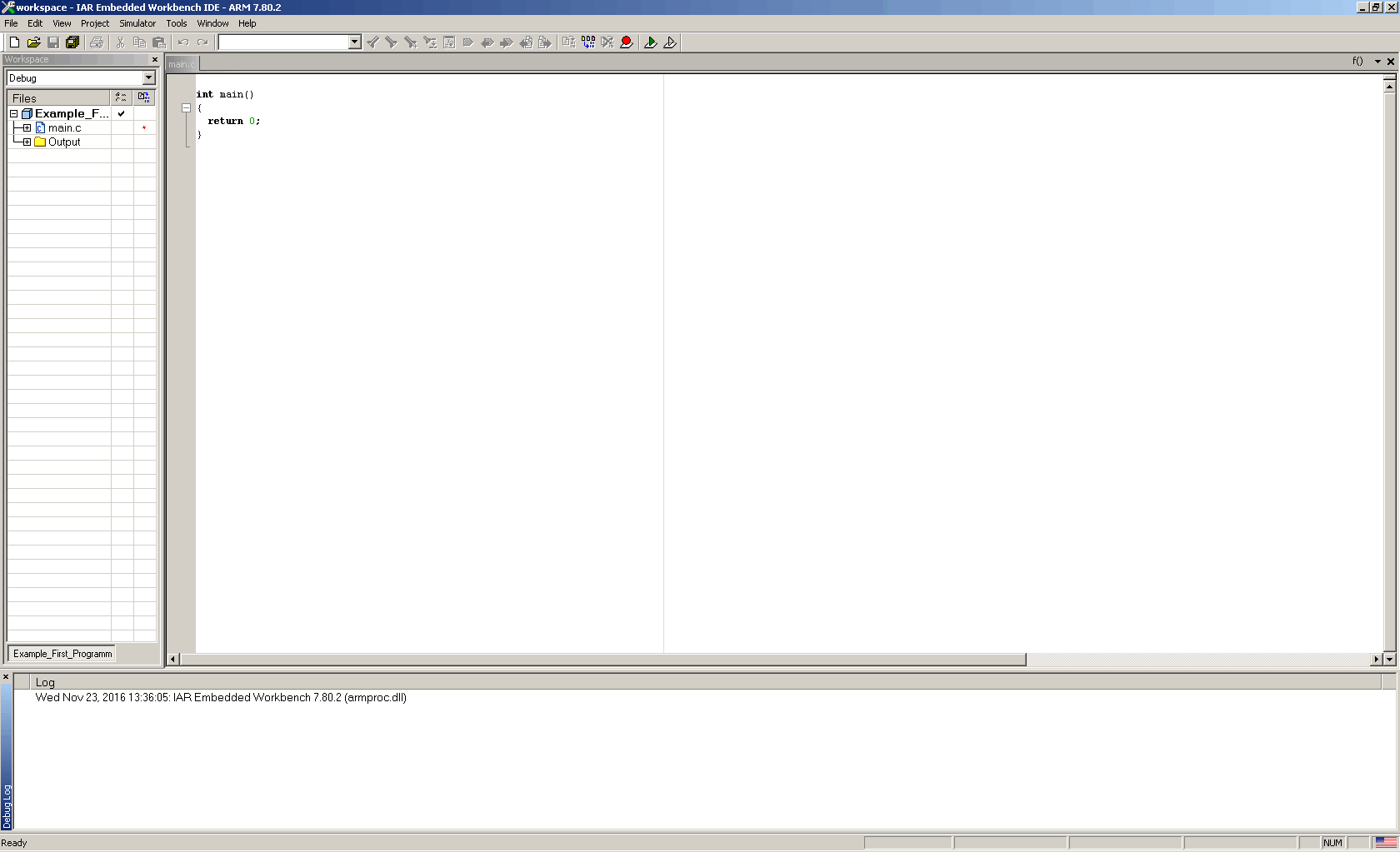Select the Example_First_Programm workspace tab
Image resolution: width=1400 pixels, height=852 pixels.
coord(62,654)
